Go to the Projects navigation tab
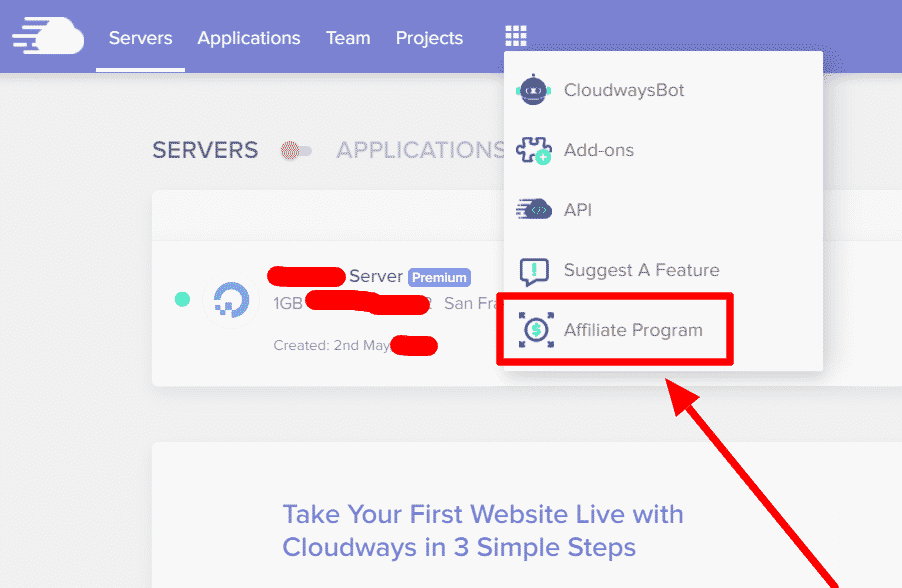 (x=429, y=38)
